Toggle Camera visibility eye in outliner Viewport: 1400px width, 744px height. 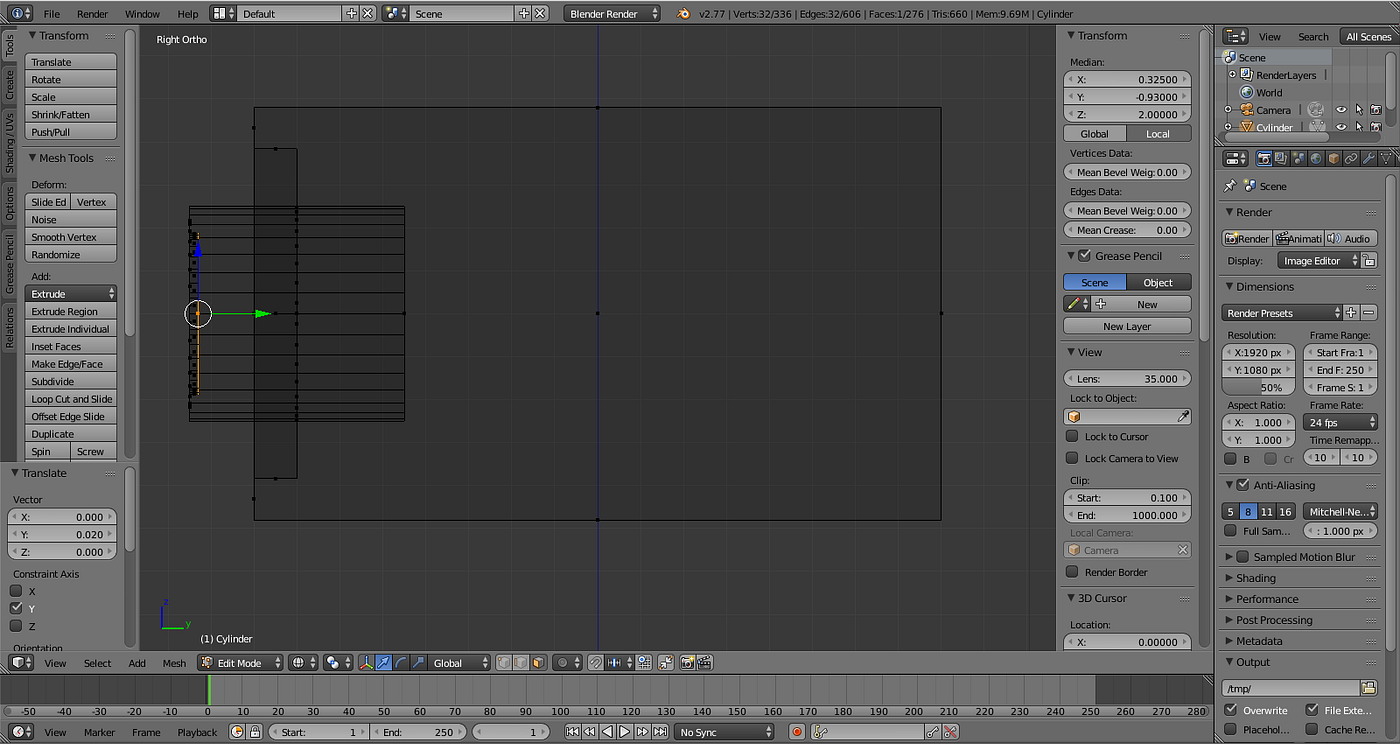click(x=1341, y=110)
